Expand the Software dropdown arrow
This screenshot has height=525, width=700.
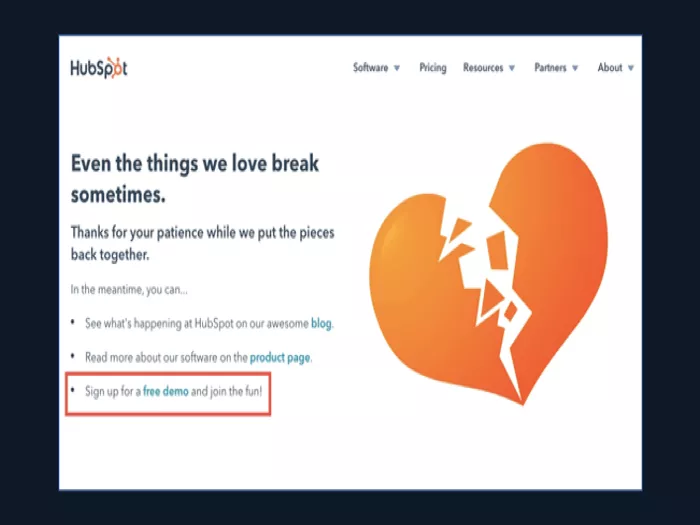[396, 68]
